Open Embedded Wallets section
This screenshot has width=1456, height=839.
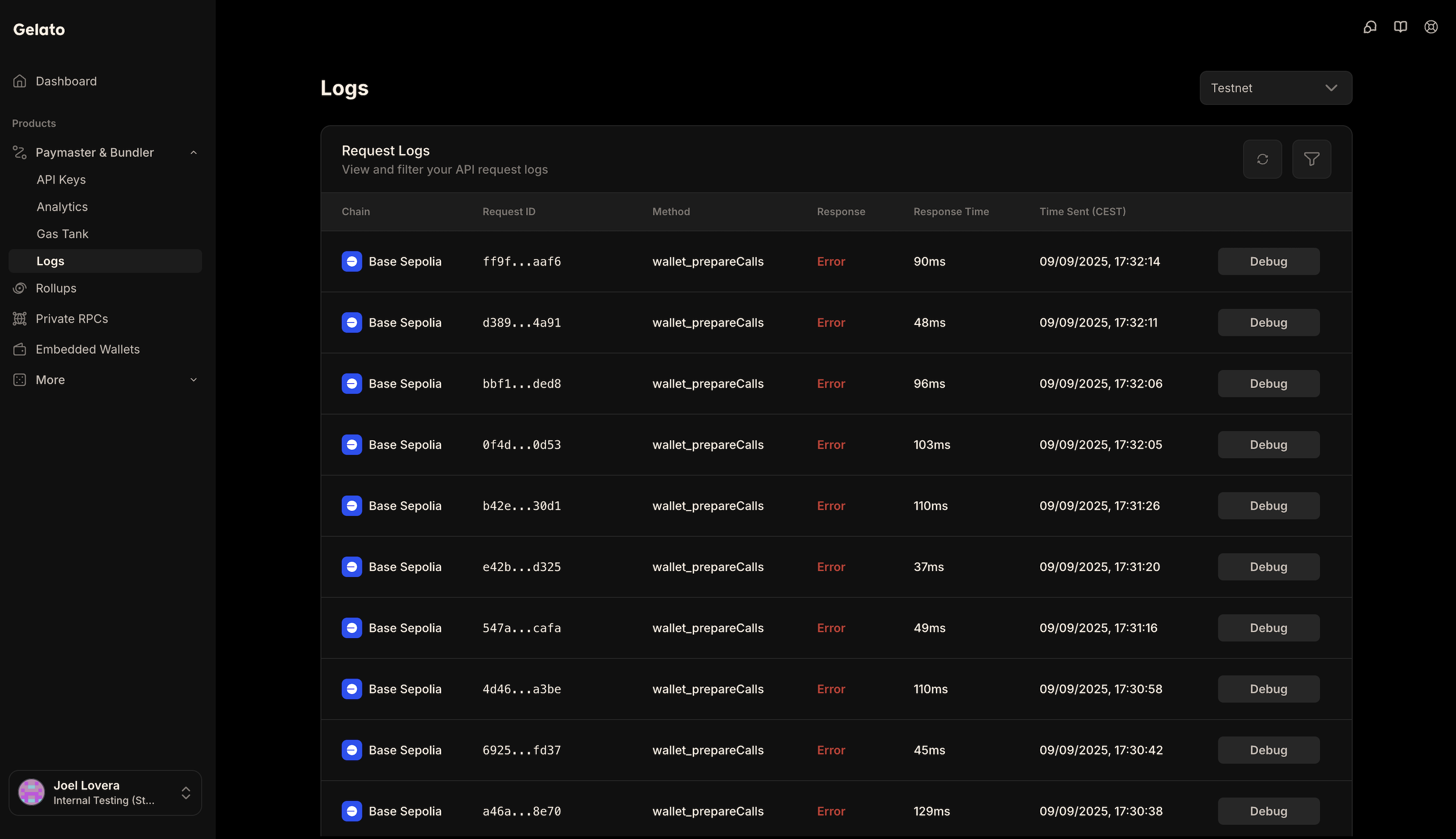[88, 349]
